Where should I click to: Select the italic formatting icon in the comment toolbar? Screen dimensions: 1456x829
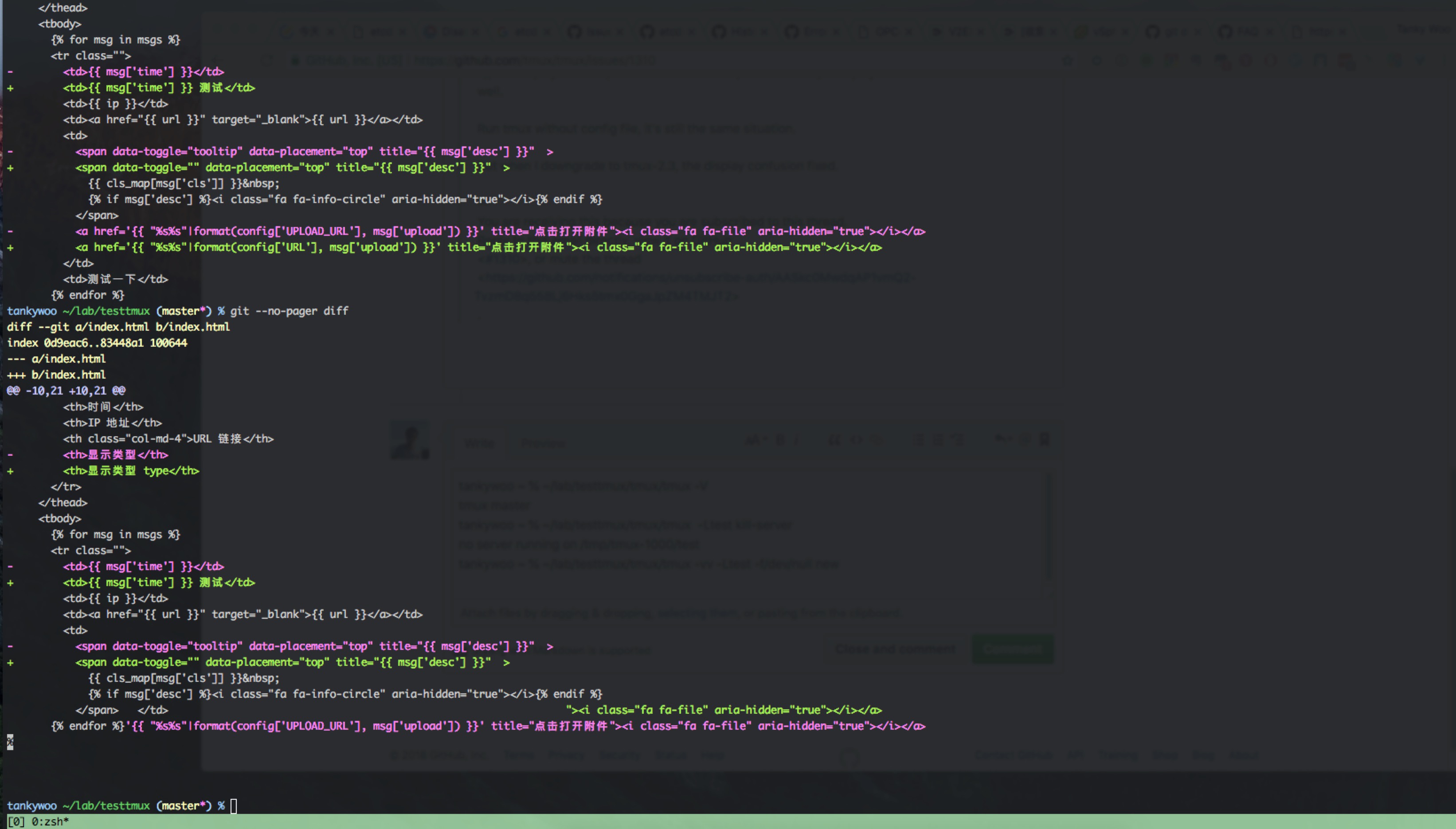797,440
